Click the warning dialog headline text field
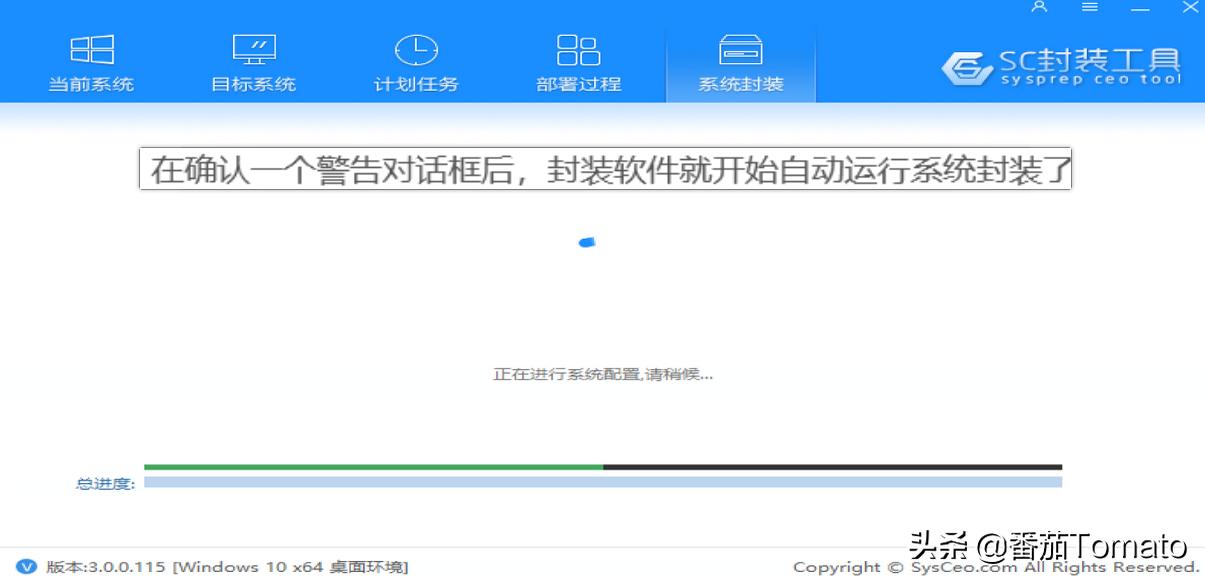1205x579 pixels. (x=604, y=169)
